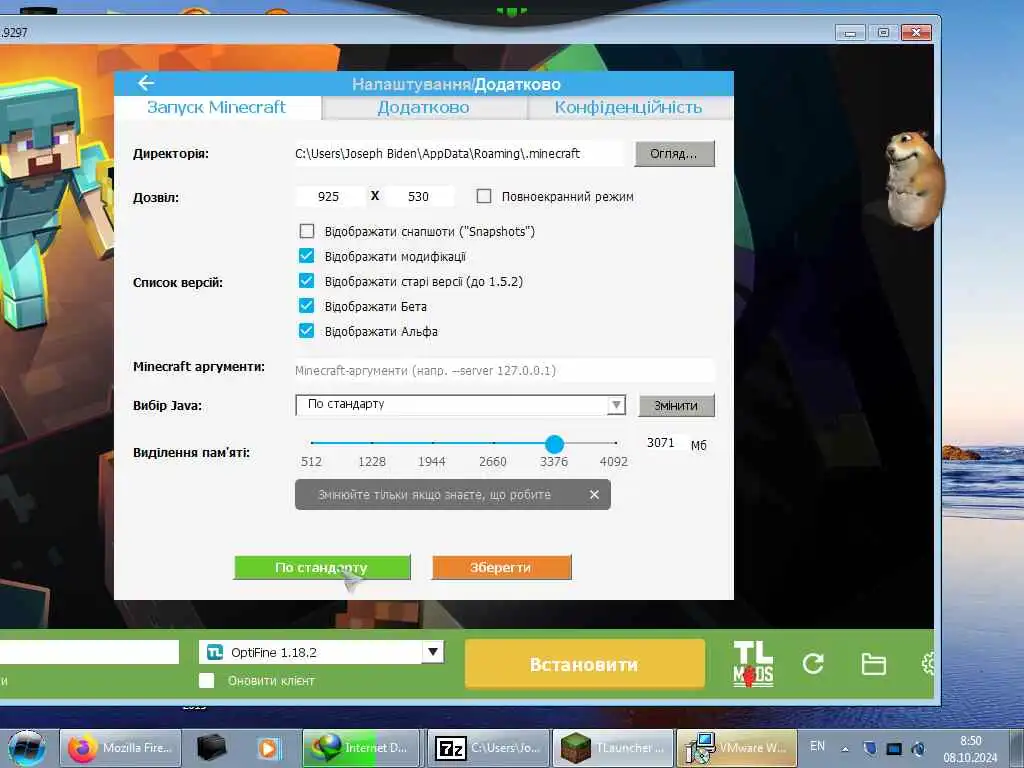Uncheck Відображати модифікації
Image resolution: width=1024 pixels, height=768 pixels.
(306, 256)
